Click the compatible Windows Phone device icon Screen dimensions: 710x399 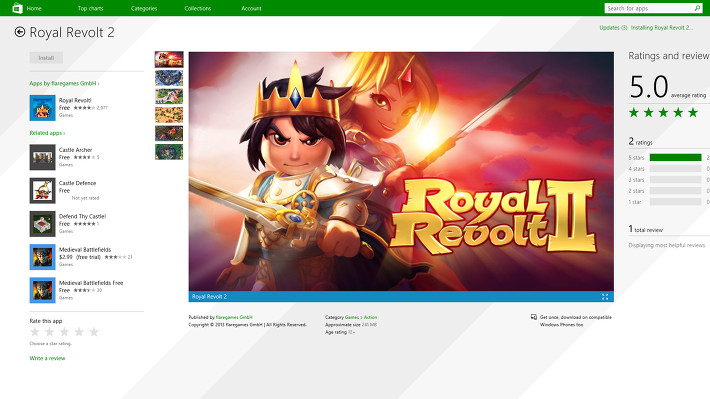[x=534, y=317]
